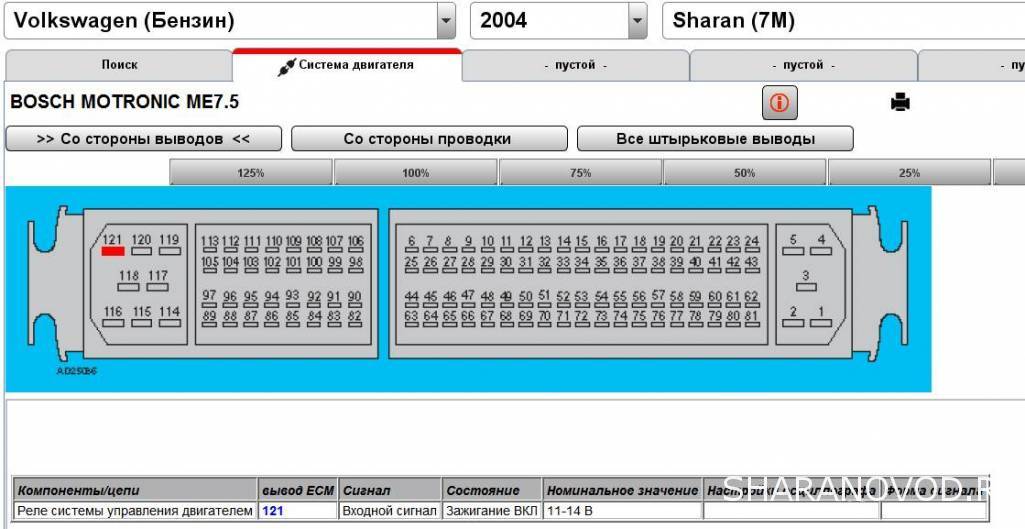
Task: Select highlighted pin 121 on connector
Action: coord(113,251)
